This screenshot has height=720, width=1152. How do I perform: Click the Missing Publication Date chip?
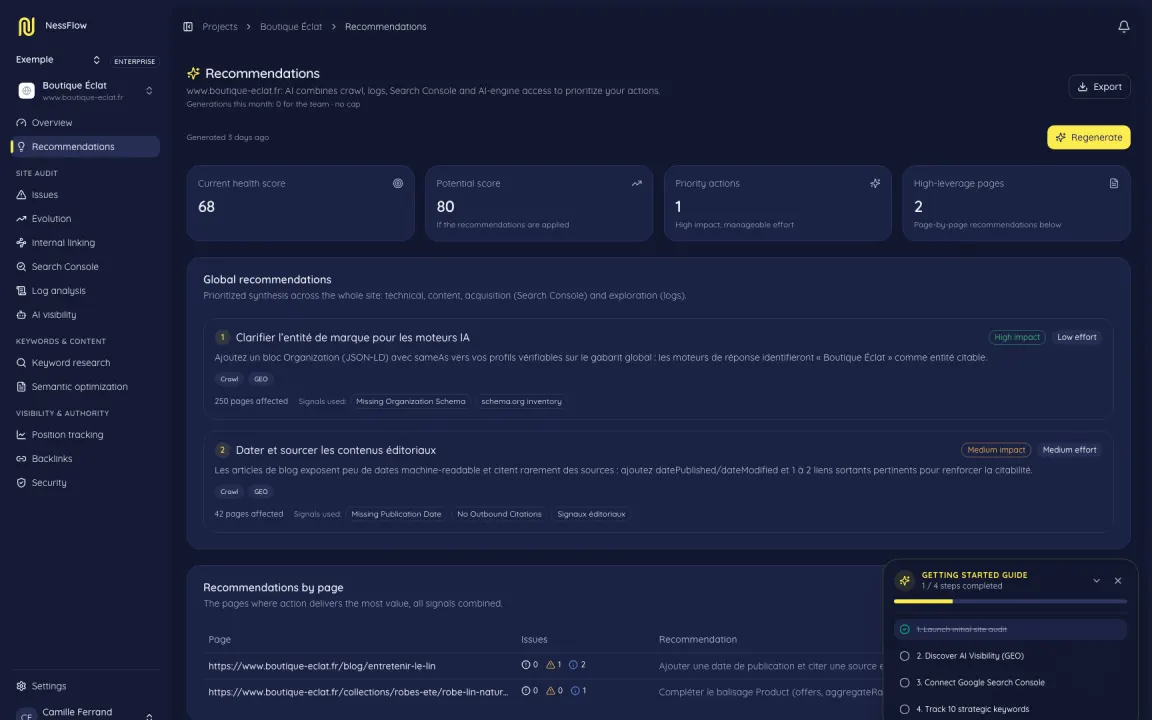(396, 514)
